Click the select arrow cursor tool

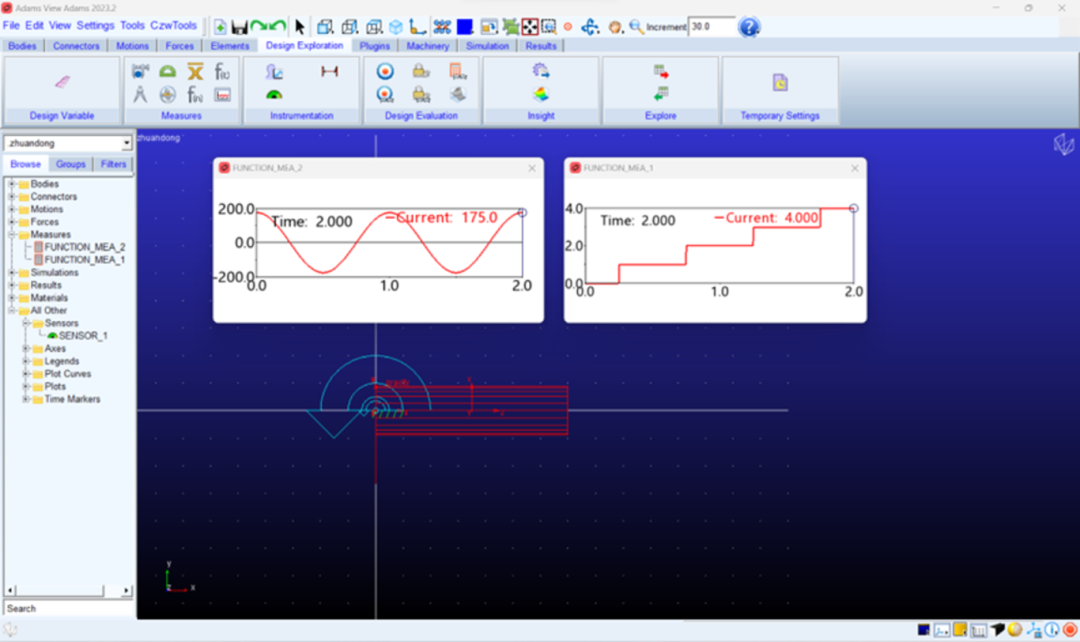click(300, 27)
